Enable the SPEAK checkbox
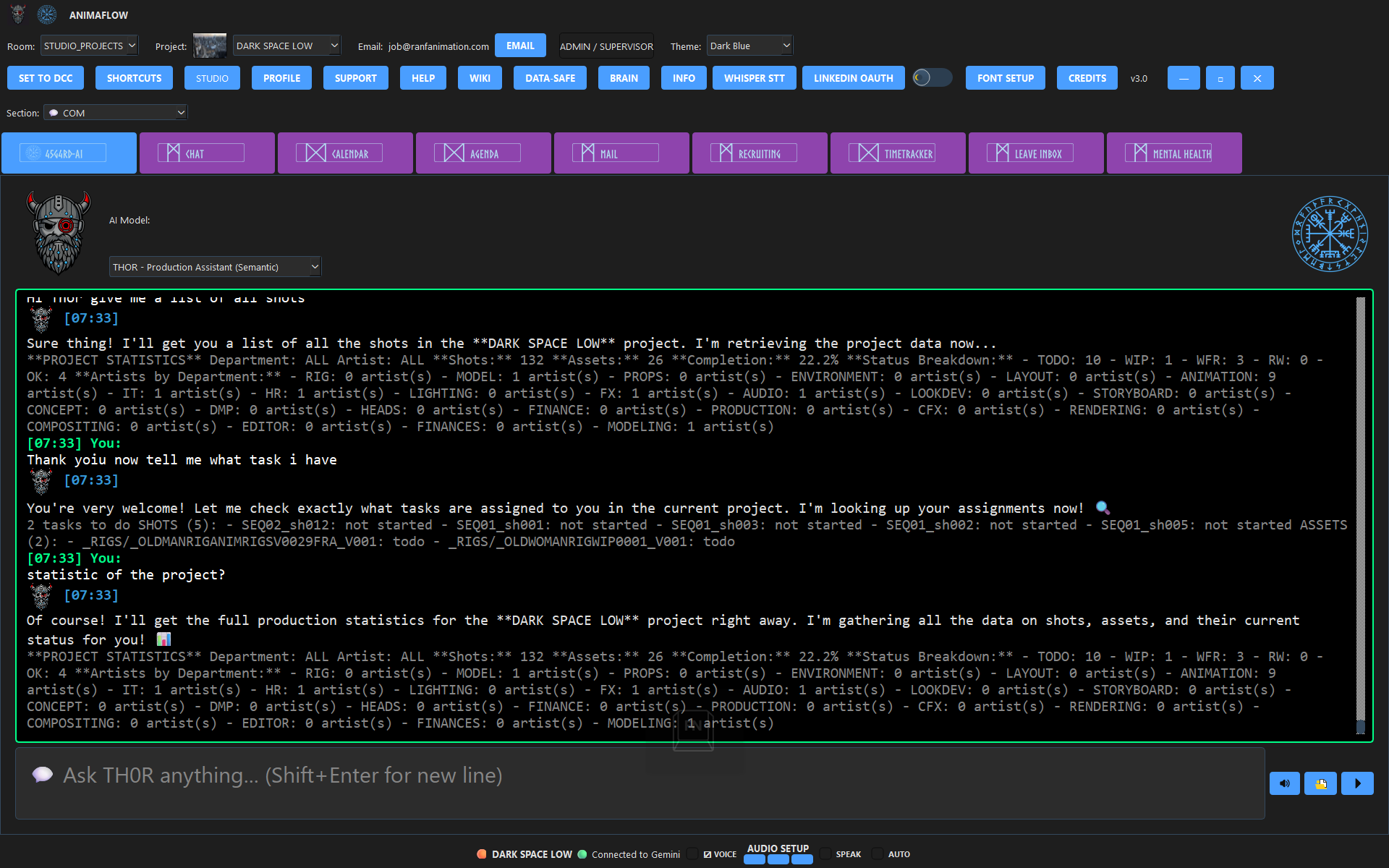The width and height of the screenshot is (1389, 868). pos(825,854)
